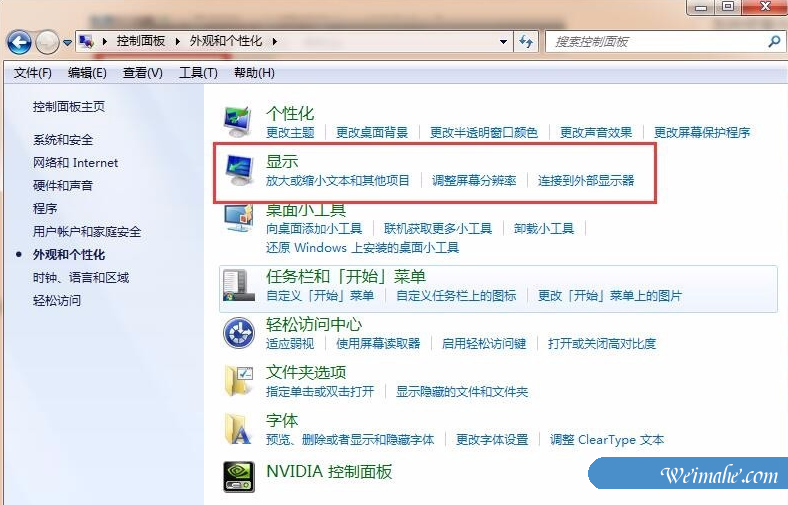The image size is (788, 505).
Task: Click the 轻松访问中心 icon
Action: tap(239, 333)
